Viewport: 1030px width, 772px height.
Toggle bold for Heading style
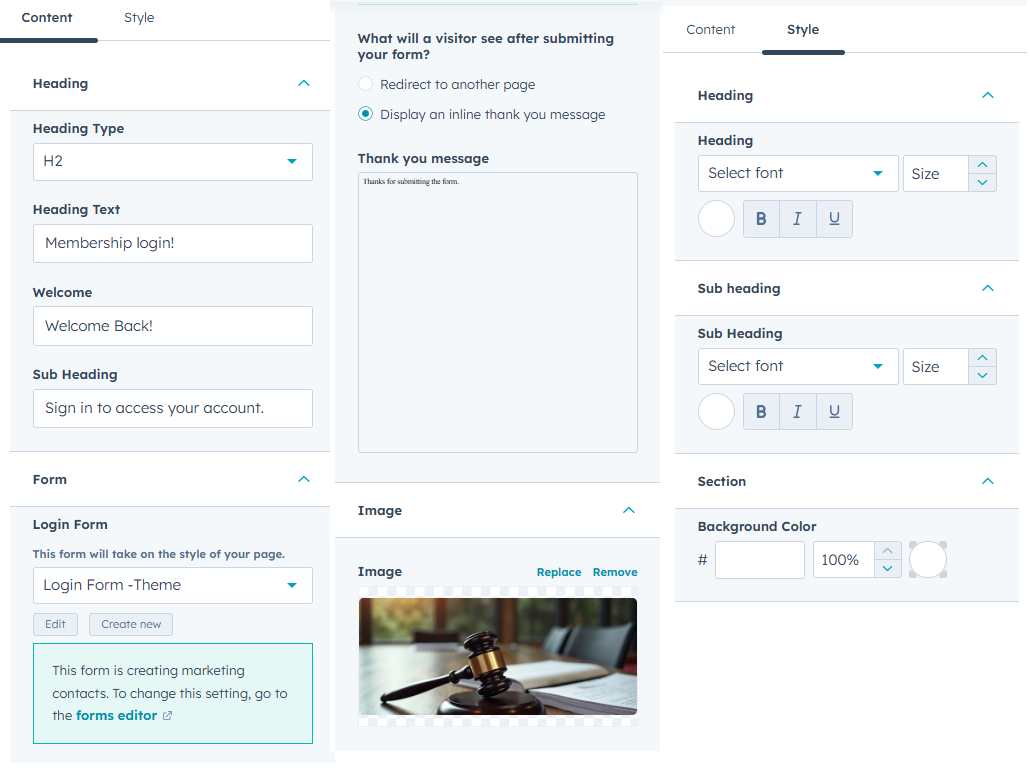coord(761,219)
